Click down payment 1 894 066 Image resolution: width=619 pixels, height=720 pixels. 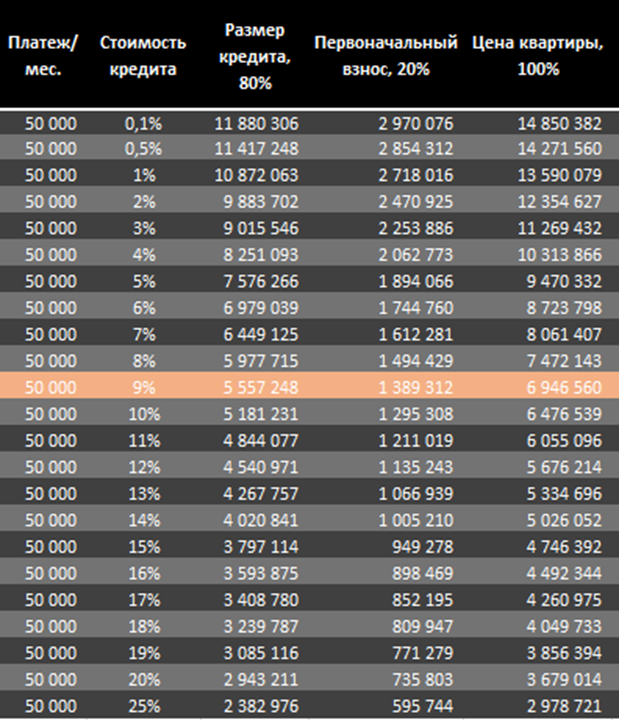(x=416, y=281)
